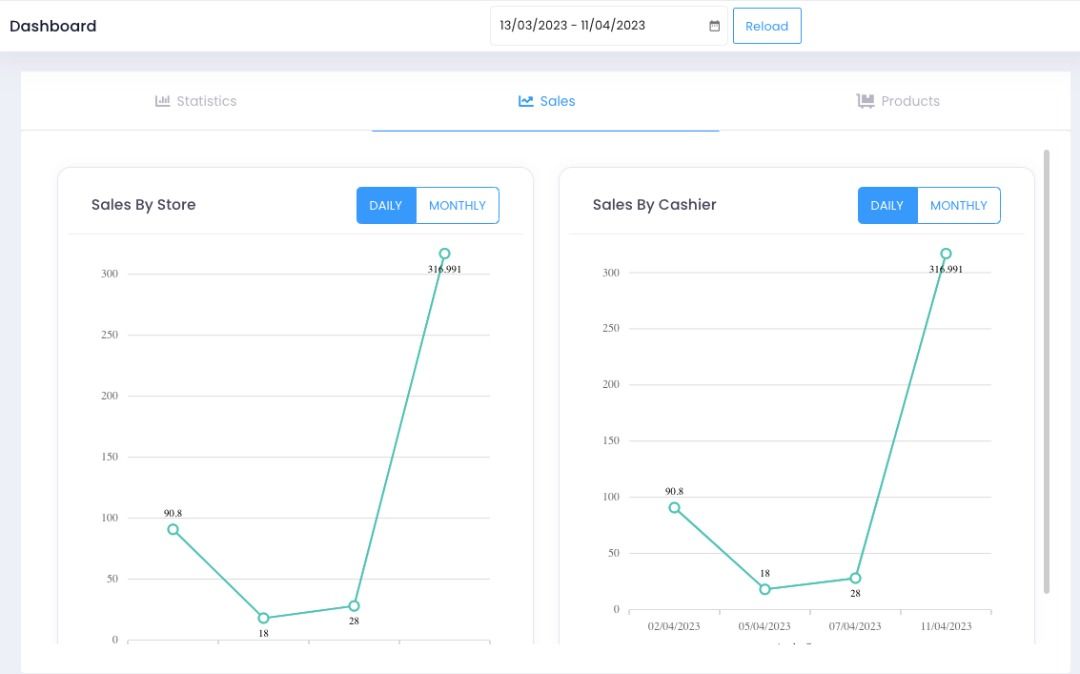Click the 316.991 data point in Sales By Store
Image resolution: width=1080 pixels, height=674 pixels.
click(444, 254)
